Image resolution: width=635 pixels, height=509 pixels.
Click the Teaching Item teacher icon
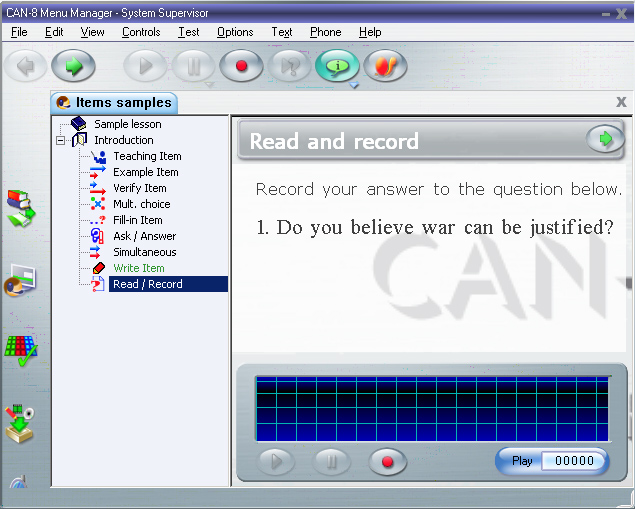click(98, 157)
